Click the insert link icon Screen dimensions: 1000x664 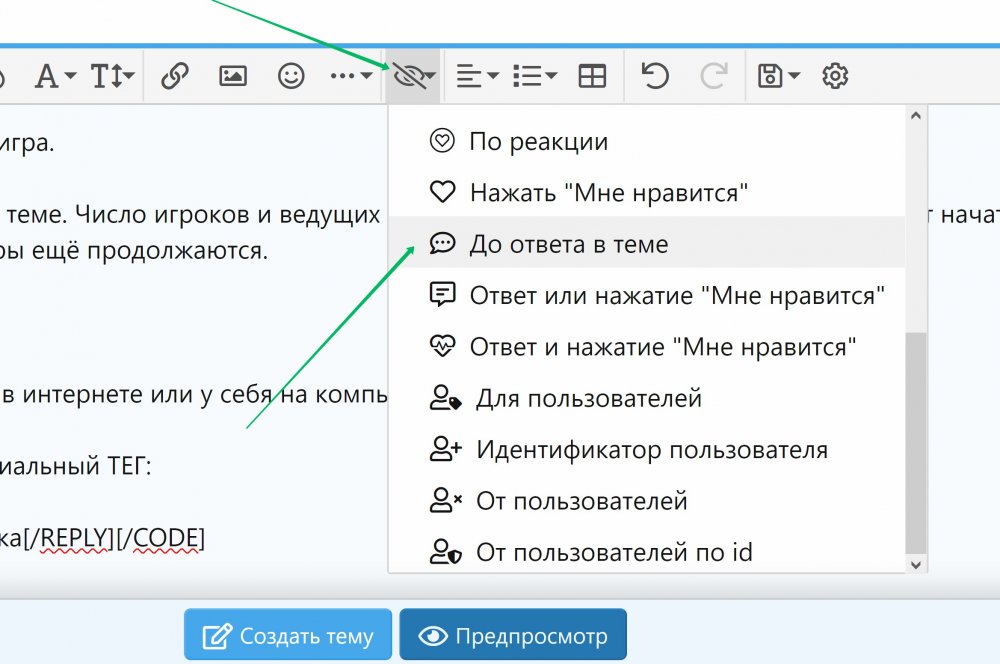tap(175, 76)
